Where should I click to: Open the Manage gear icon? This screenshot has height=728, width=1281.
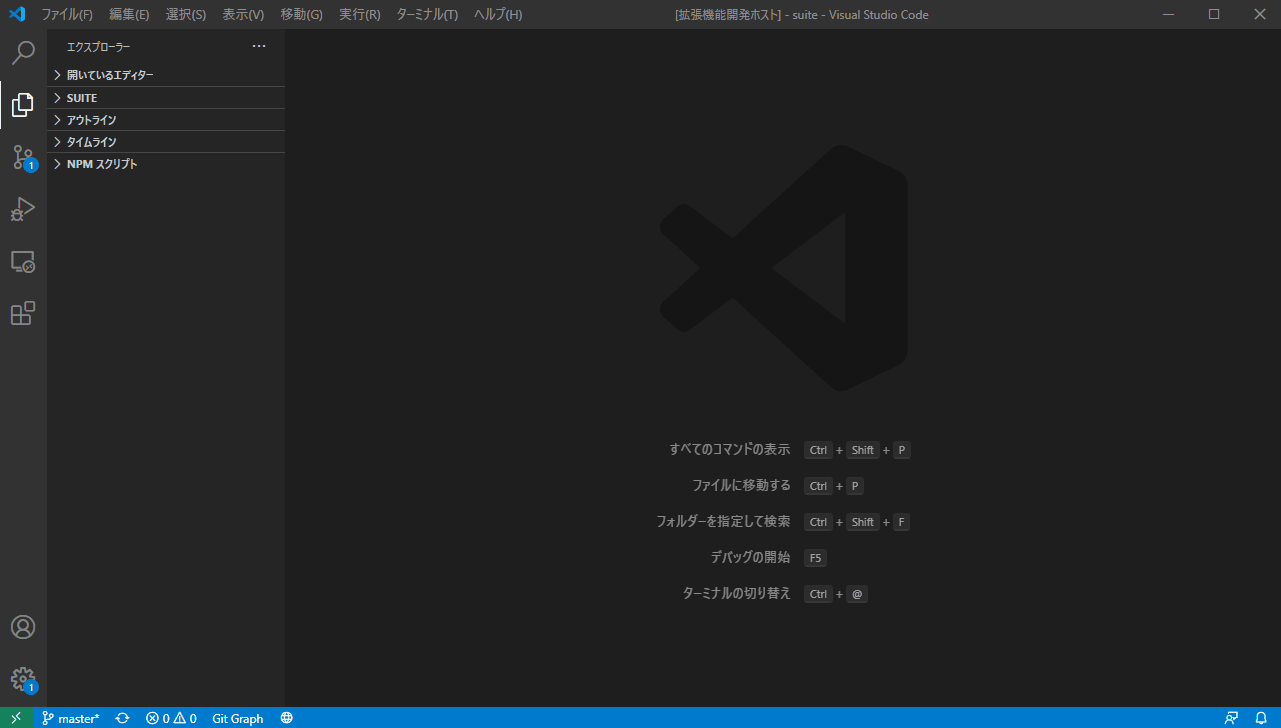click(23, 680)
